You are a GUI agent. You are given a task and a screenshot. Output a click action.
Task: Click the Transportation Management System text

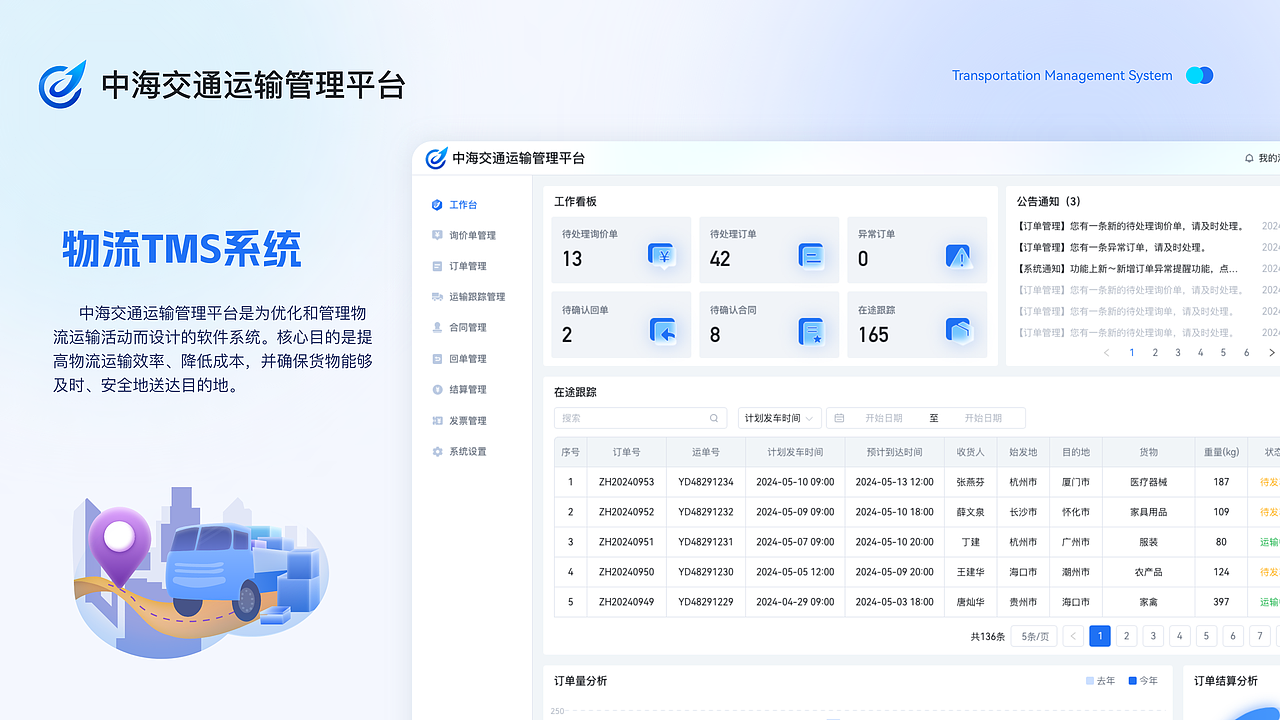(1062, 75)
